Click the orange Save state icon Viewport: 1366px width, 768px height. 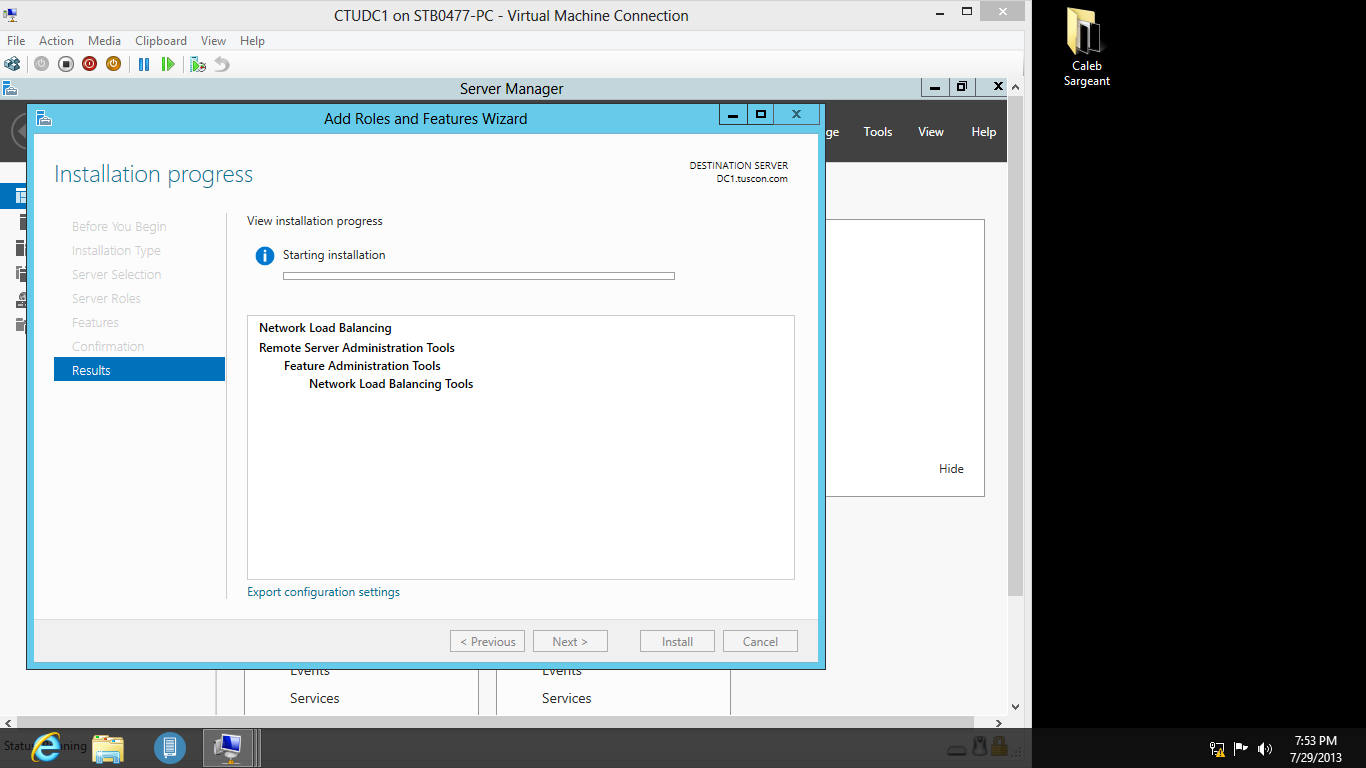point(114,64)
